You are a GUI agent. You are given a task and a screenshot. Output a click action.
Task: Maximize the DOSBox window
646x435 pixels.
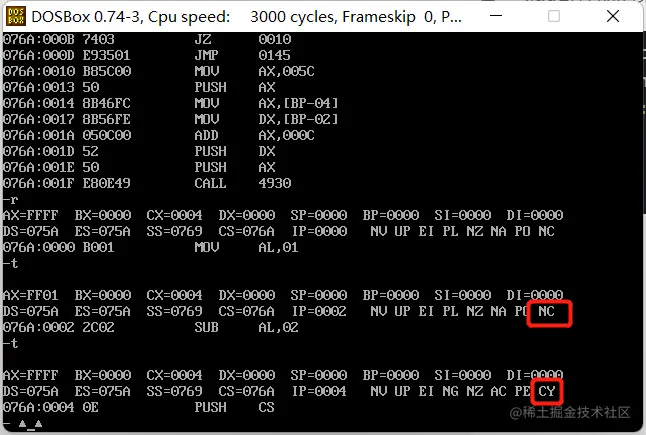(x=554, y=16)
